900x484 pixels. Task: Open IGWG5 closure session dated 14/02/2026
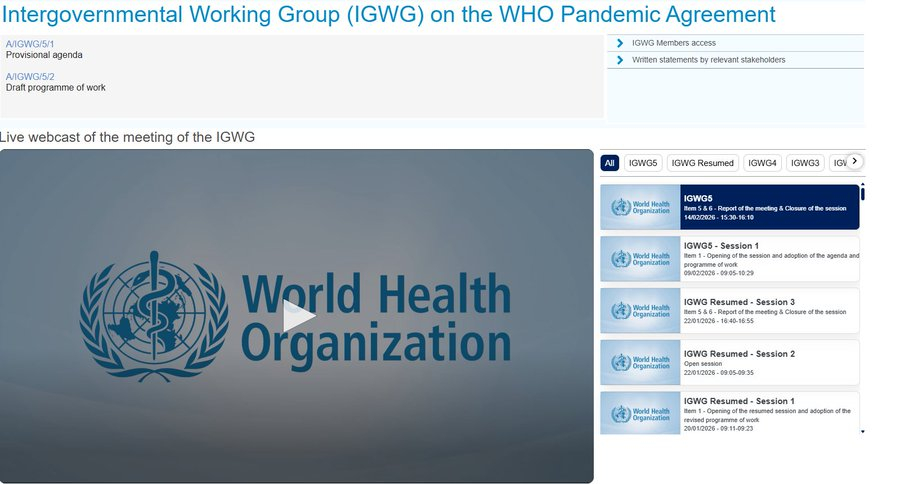pyautogui.click(x=768, y=207)
